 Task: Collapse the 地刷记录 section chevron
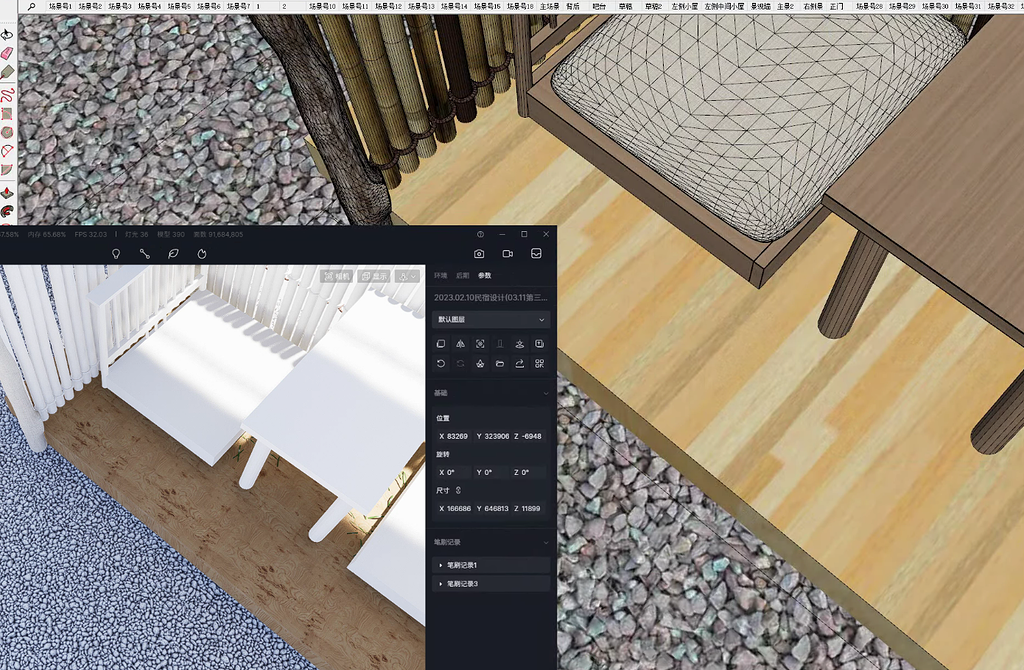tap(546, 542)
